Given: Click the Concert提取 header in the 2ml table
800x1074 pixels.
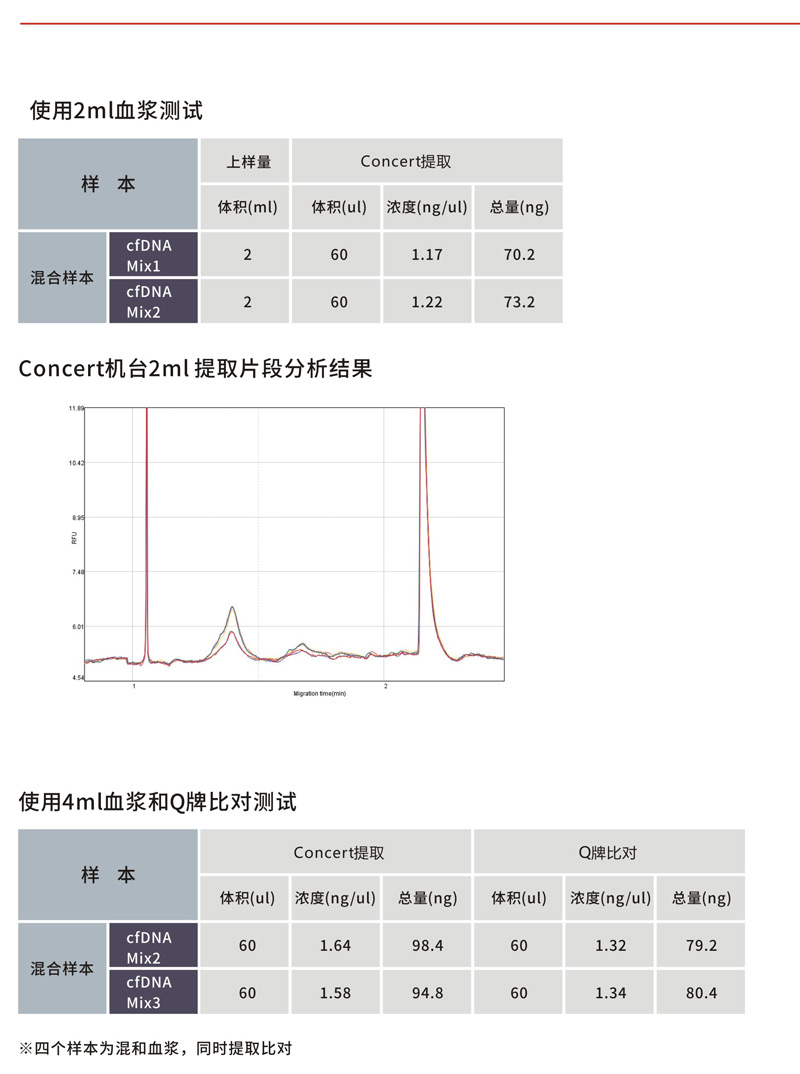Looking at the screenshot, I should click(x=427, y=161).
